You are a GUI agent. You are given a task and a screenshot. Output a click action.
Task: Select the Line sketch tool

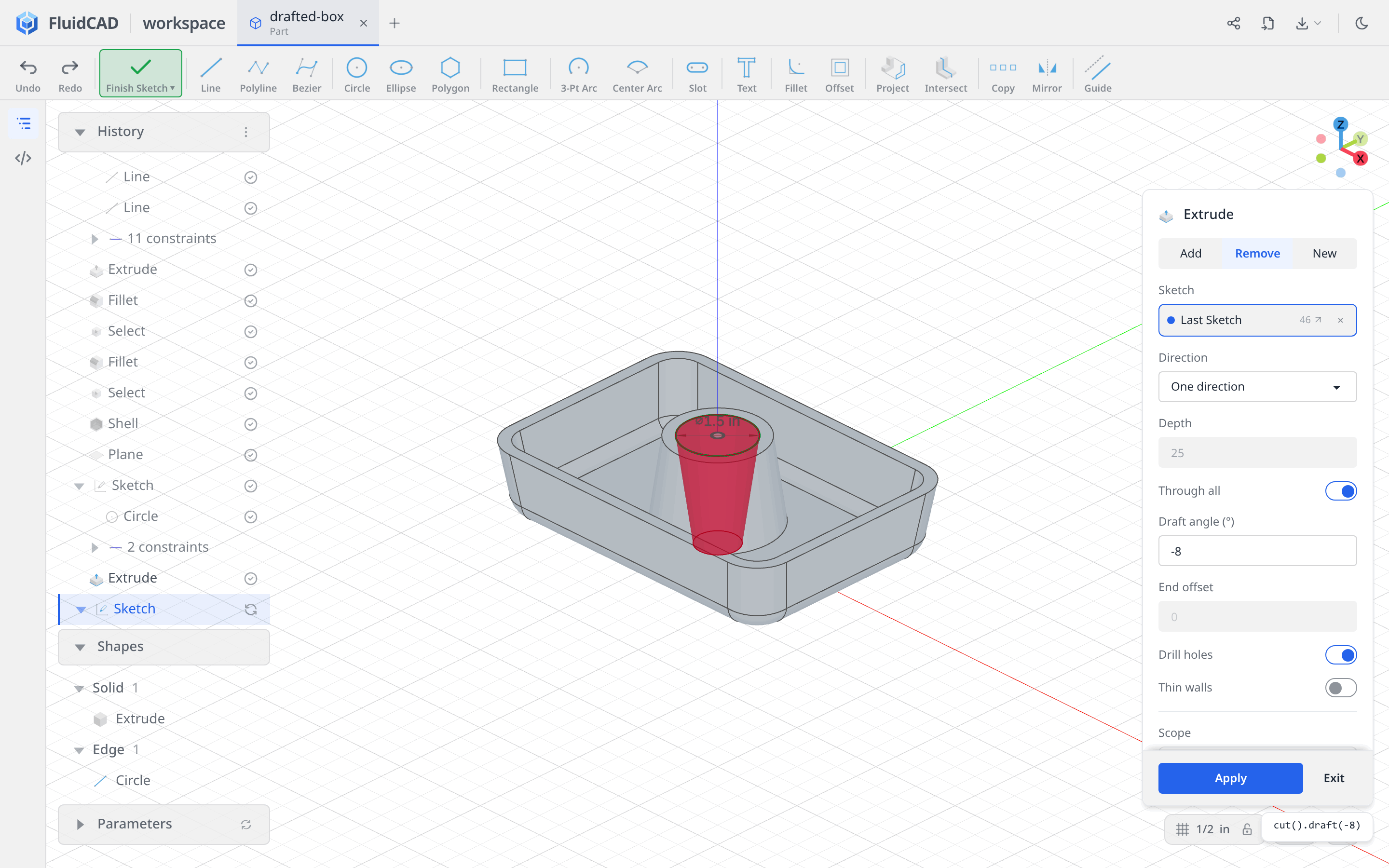(211, 75)
